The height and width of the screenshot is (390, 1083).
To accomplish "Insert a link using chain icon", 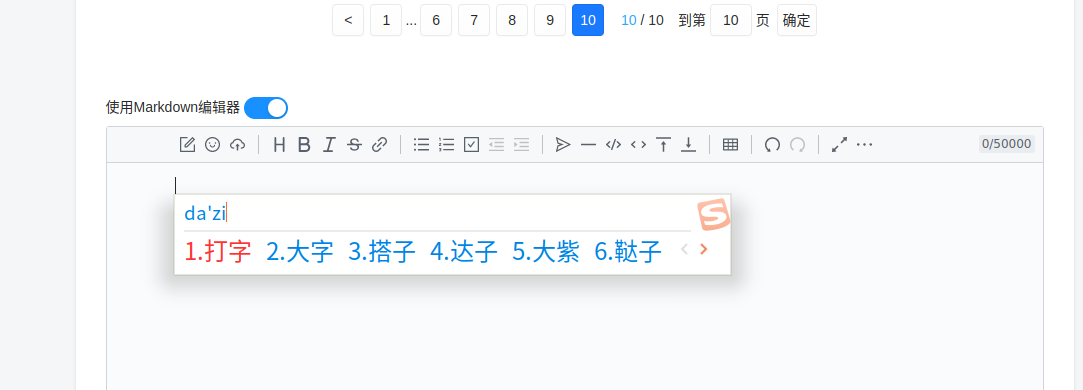I will coord(379,145).
